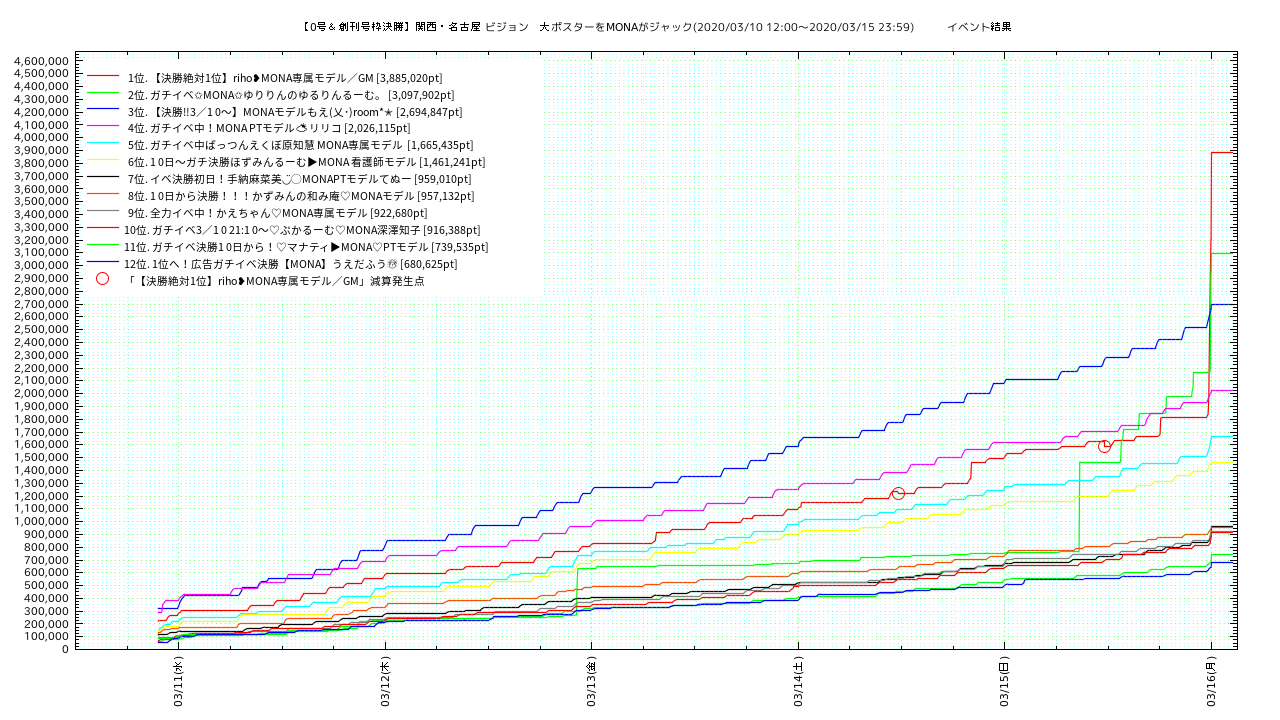Image resolution: width=1280 pixels, height=720 pixels.
Task: Click the 03/16 date label on x-axis
Action: point(1211,682)
